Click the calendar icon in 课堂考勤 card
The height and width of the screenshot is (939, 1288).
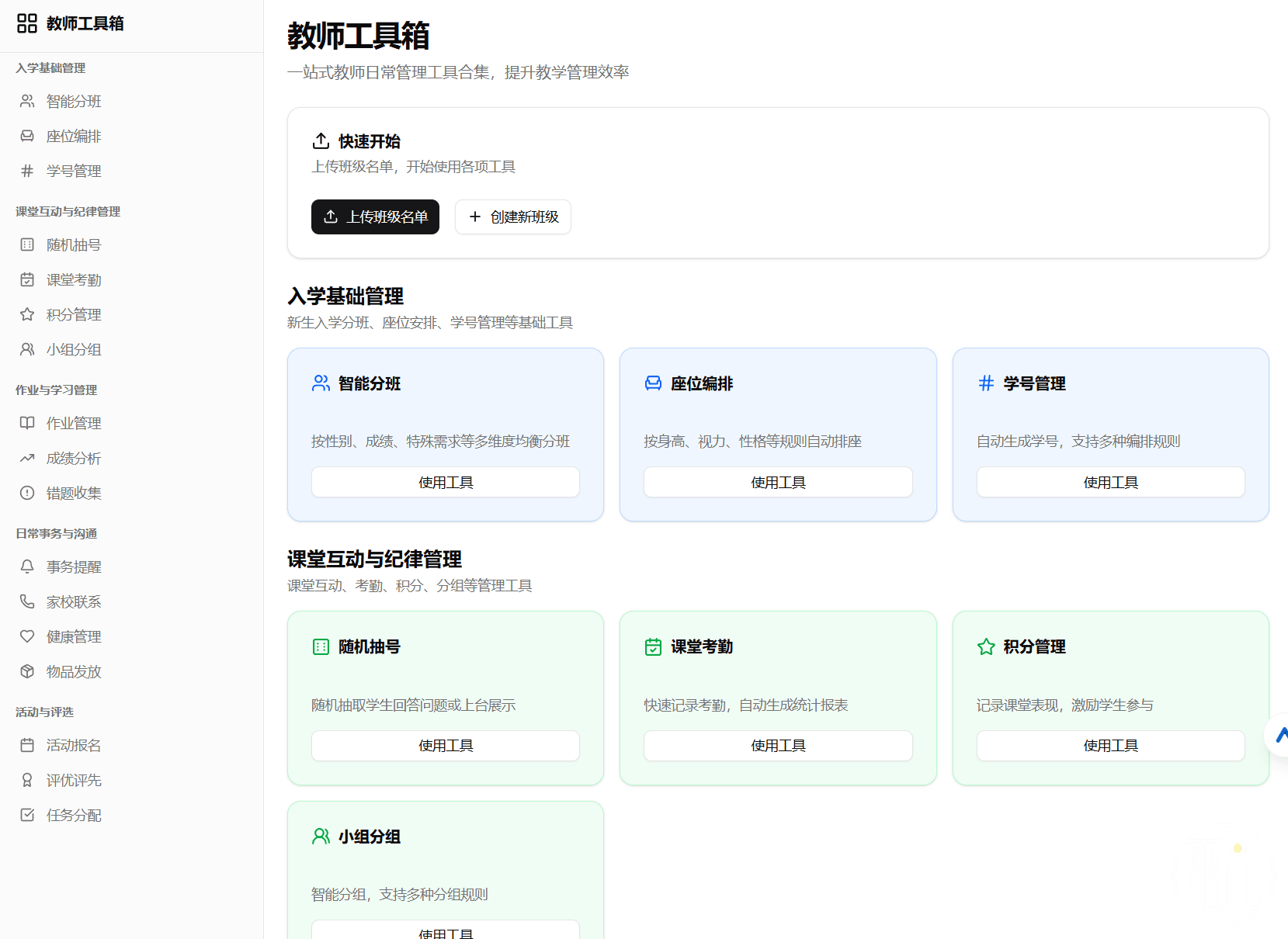(x=653, y=647)
